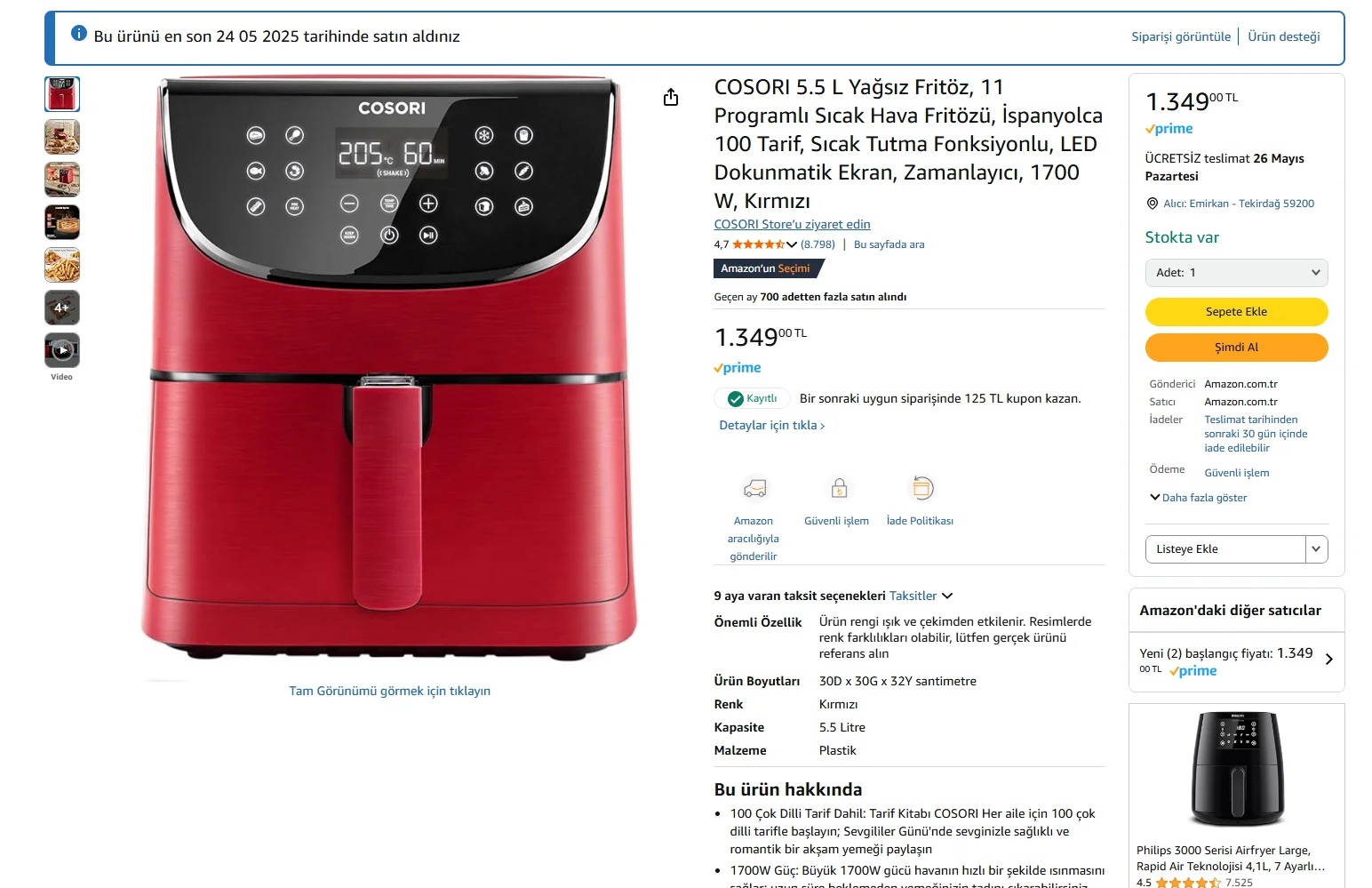Screen dimensions: 1372x888
Task: Open Siparişi görüntüle link
Action: [x=1181, y=36]
